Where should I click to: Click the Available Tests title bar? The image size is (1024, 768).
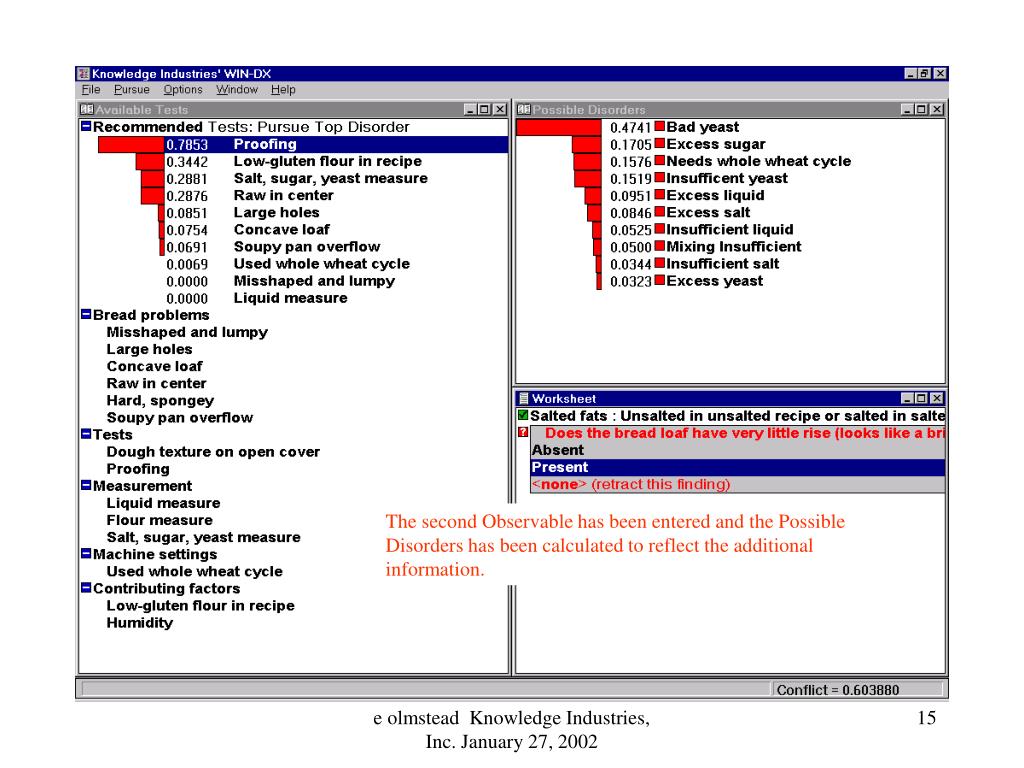293,110
